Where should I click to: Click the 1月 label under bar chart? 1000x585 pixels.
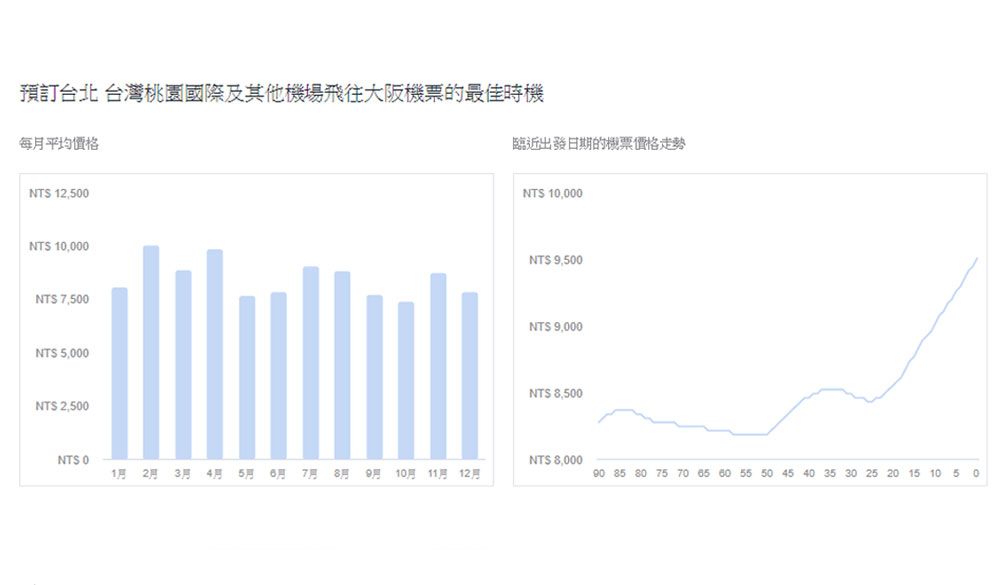[x=119, y=474]
